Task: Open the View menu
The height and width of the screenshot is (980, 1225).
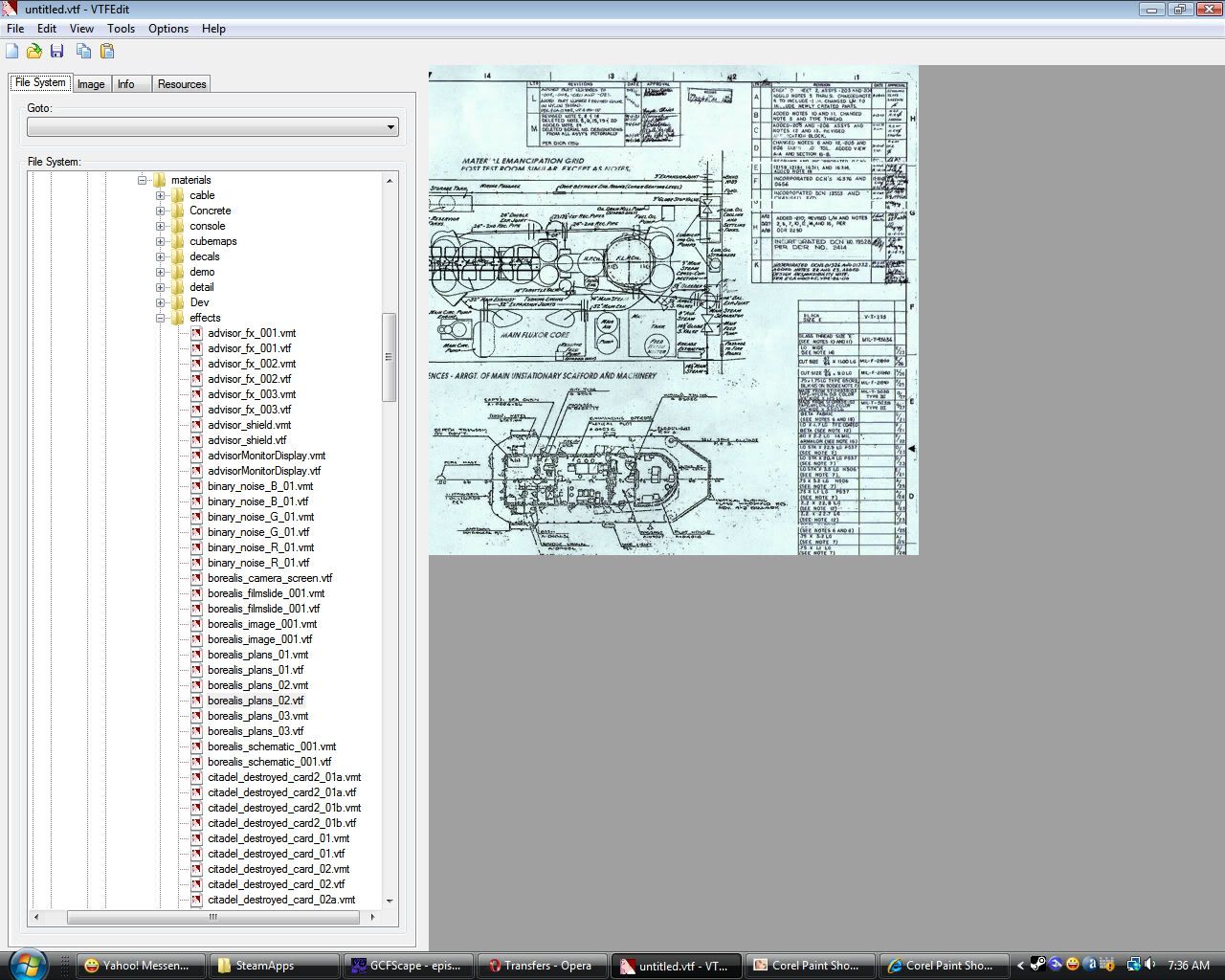Action: tap(81, 29)
